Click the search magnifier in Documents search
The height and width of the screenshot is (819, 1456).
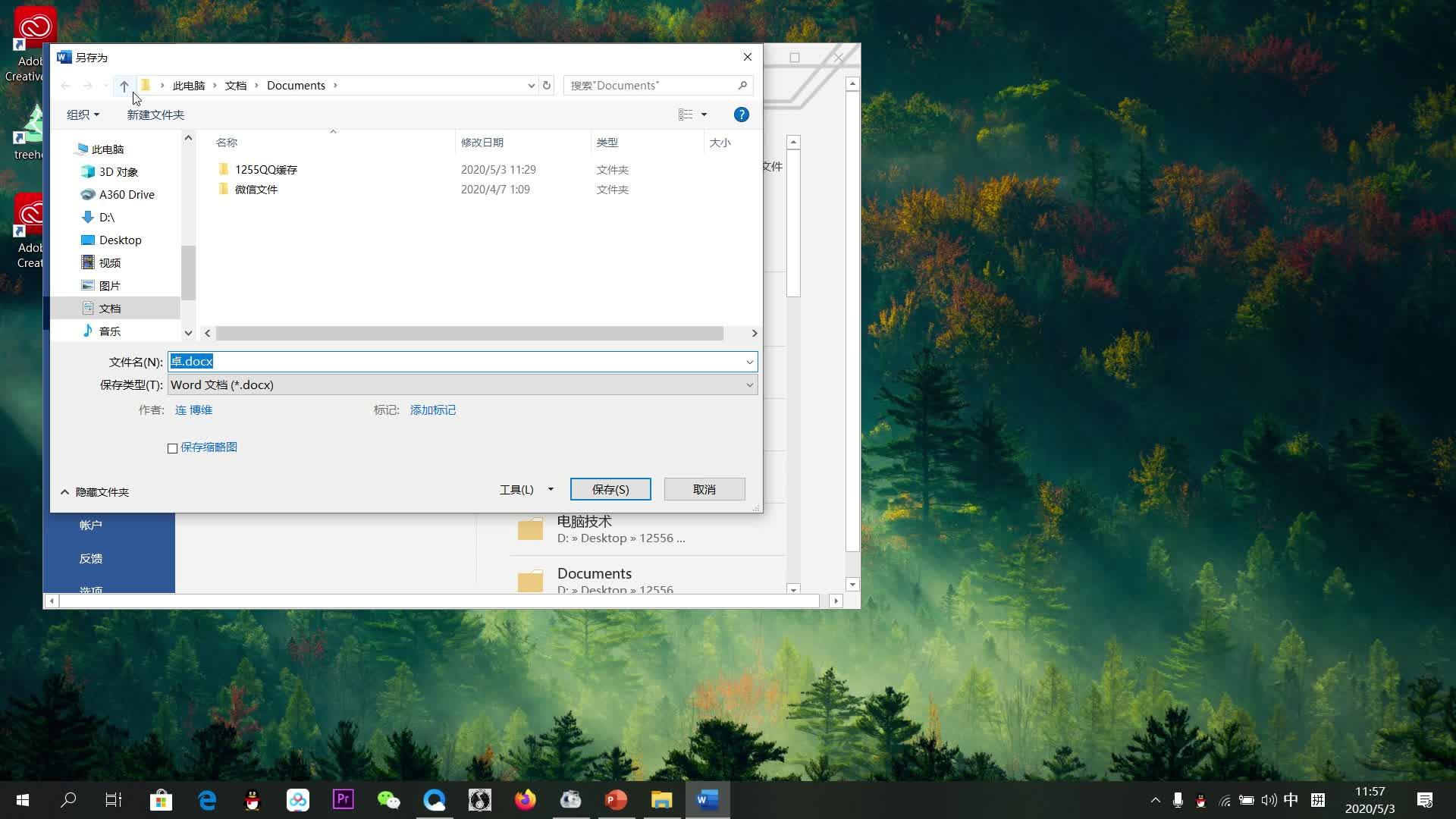pyautogui.click(x=742, y=86)
